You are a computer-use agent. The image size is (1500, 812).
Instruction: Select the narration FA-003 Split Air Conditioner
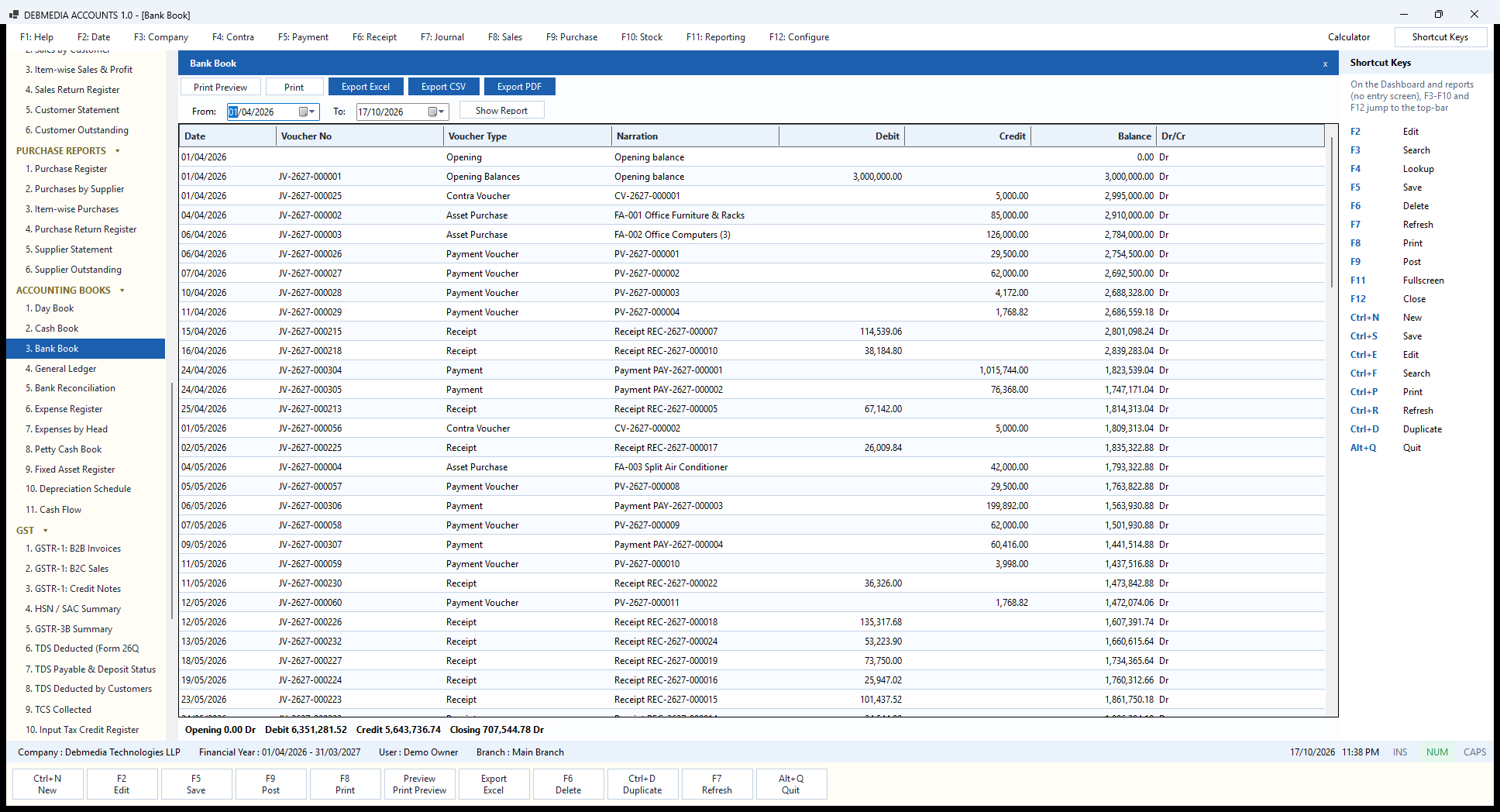[x=671, y=467]
